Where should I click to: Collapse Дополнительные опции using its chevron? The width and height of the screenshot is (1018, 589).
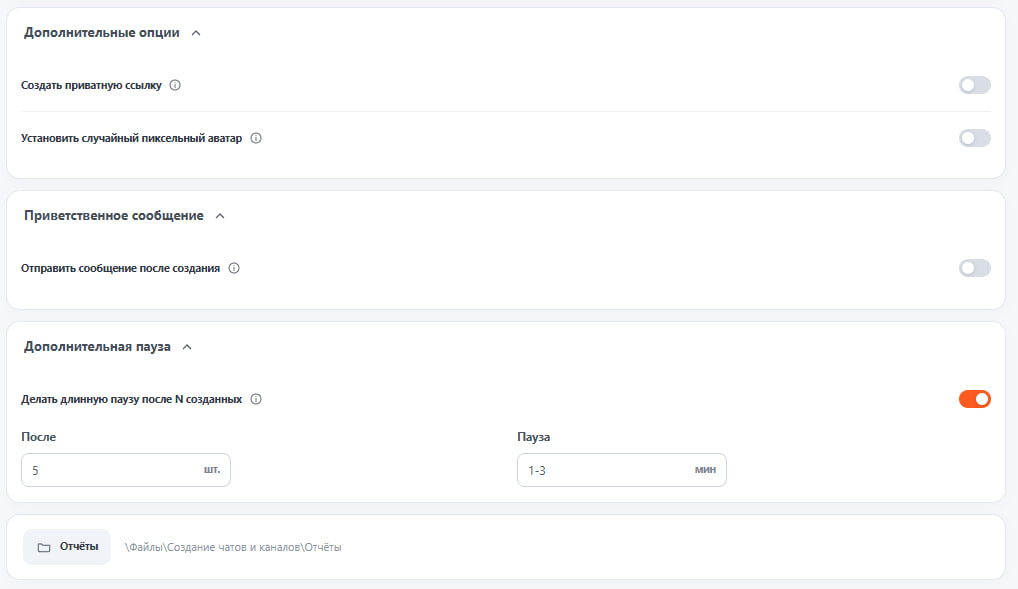[x=196, y=33]
